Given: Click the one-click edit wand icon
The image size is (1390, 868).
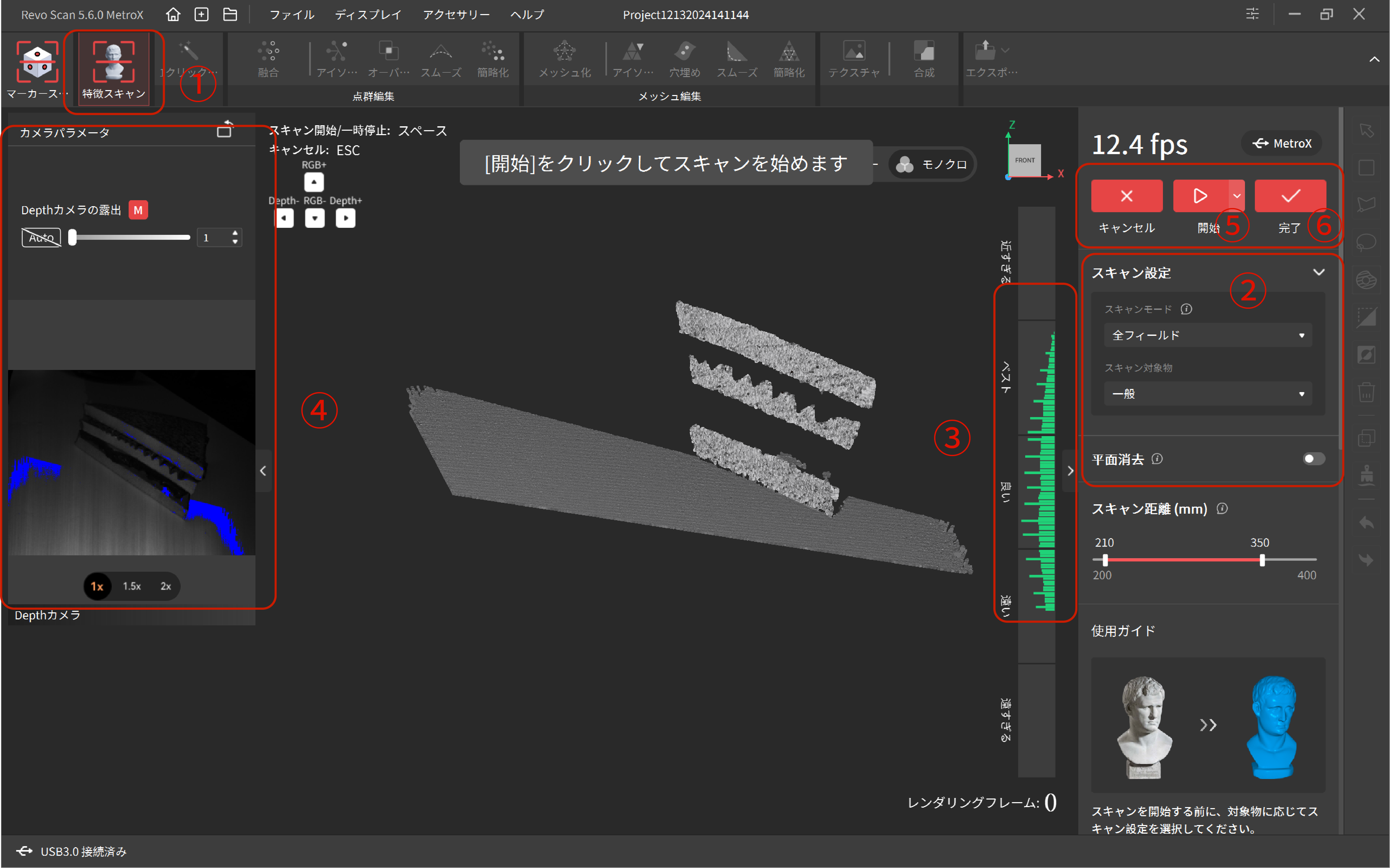Looking at the screenshot, I should [188, 52].
